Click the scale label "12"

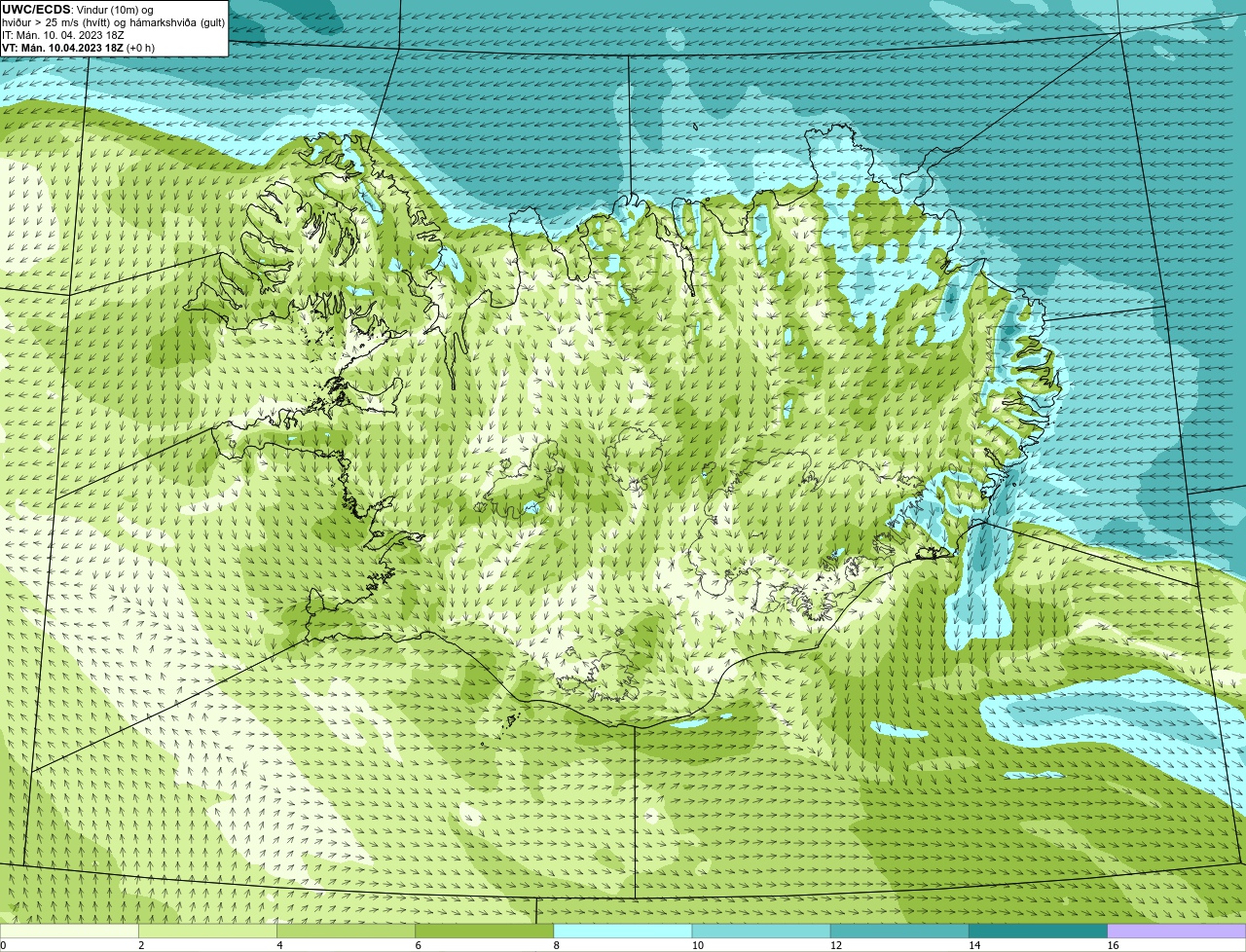tap(836, 945)
